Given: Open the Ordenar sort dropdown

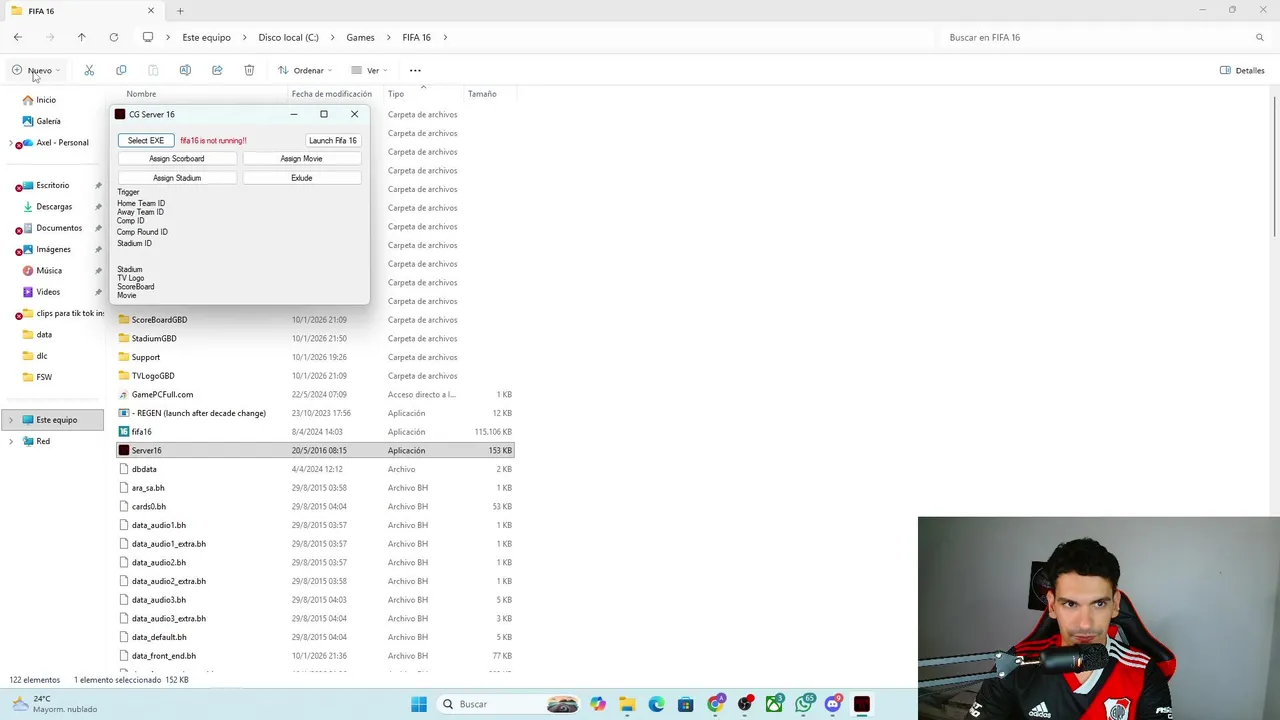Looking at the screenshot, I should coord(305,70).
